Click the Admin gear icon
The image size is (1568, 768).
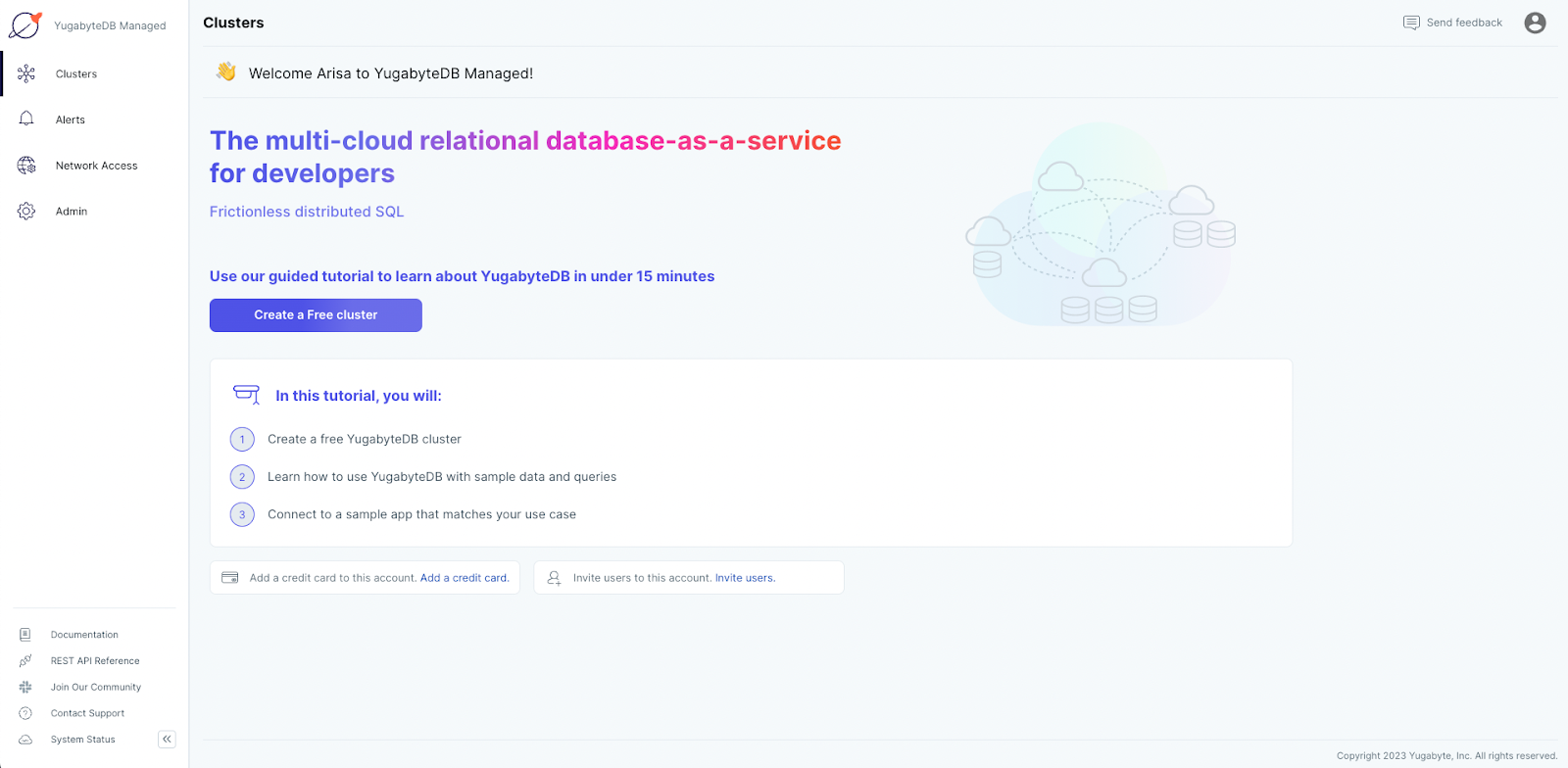tap(26, 212)
